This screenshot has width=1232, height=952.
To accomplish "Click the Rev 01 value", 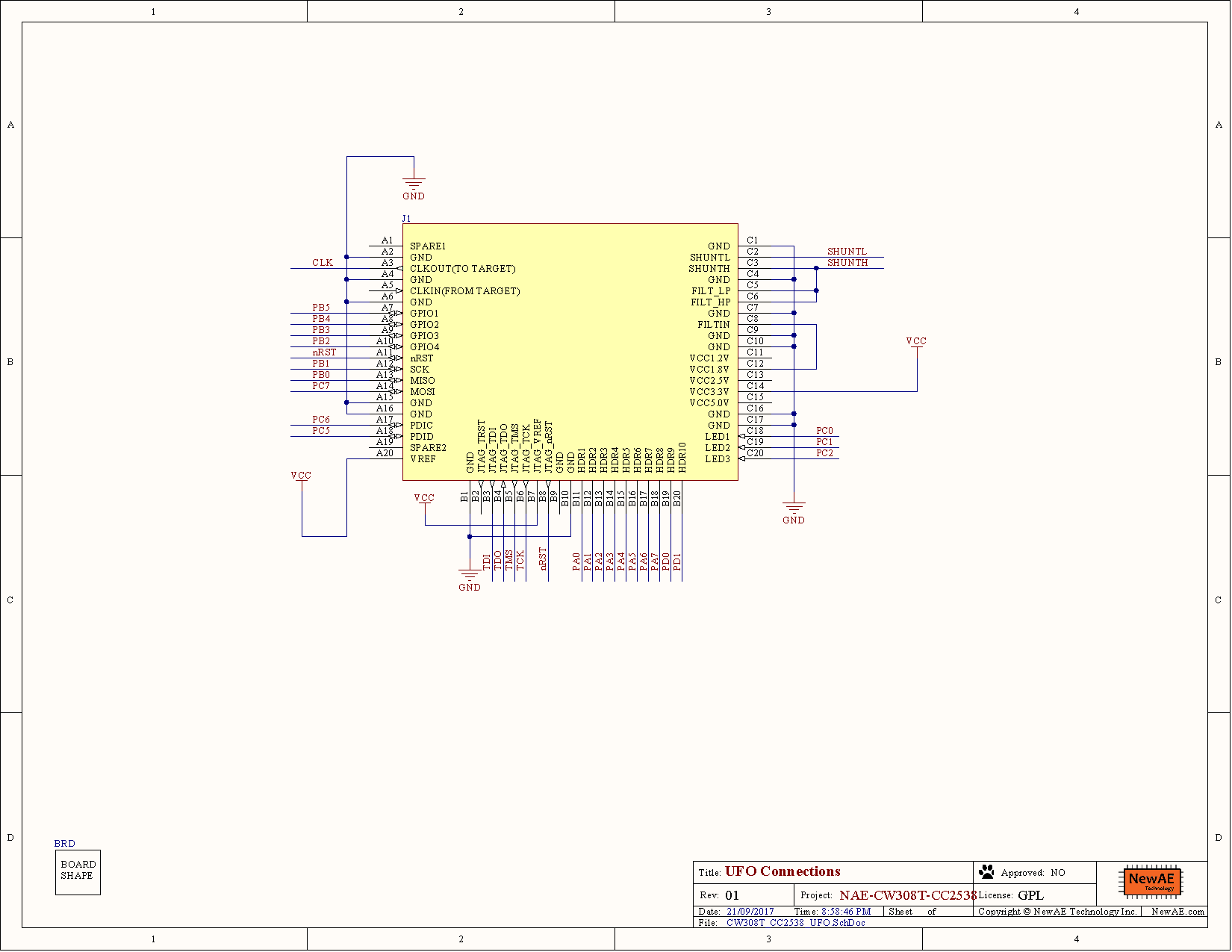I will point(732,895).
